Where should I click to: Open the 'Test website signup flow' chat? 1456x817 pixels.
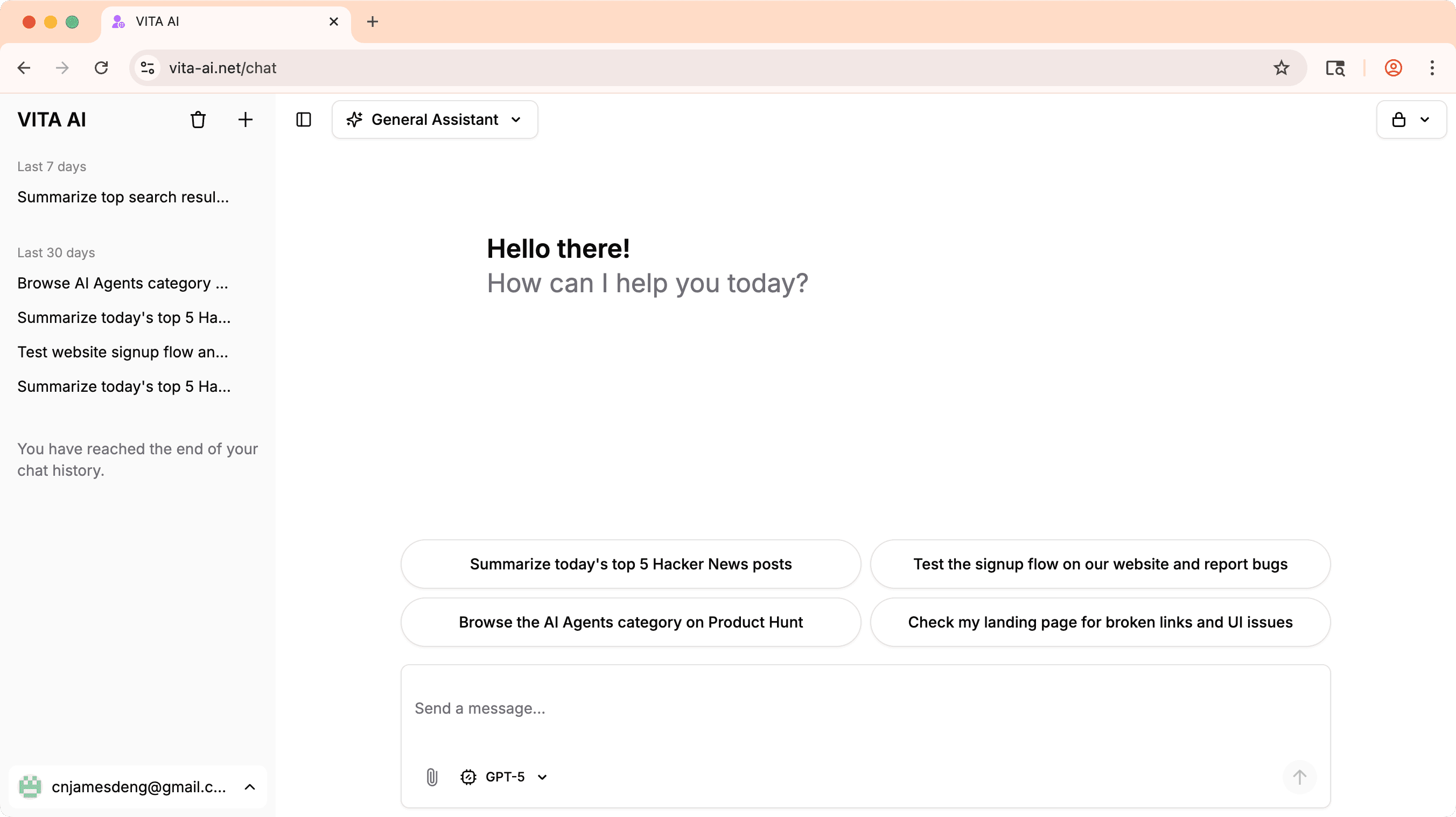point(123,351)
